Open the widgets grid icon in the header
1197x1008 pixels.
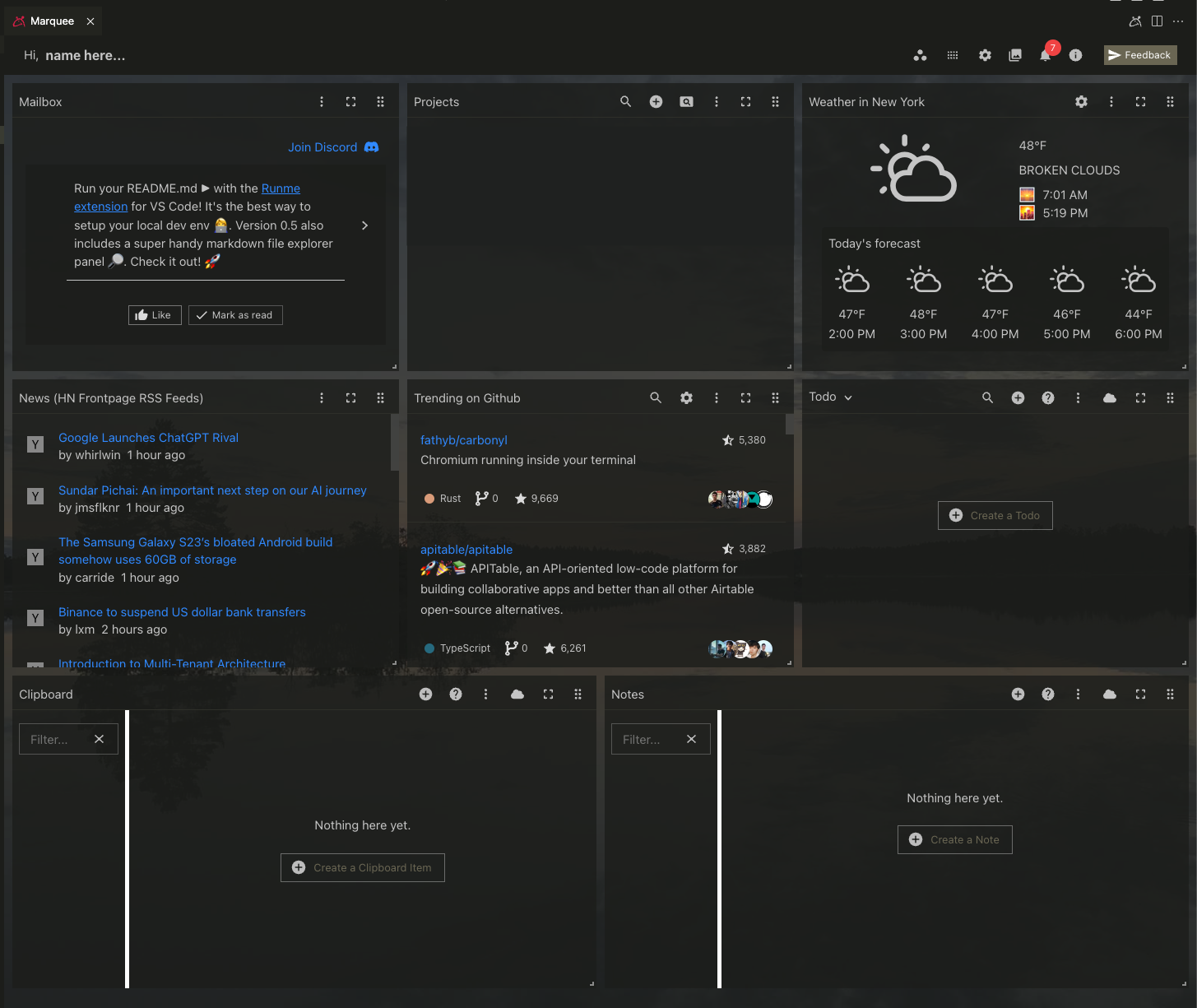click(952, 55)
